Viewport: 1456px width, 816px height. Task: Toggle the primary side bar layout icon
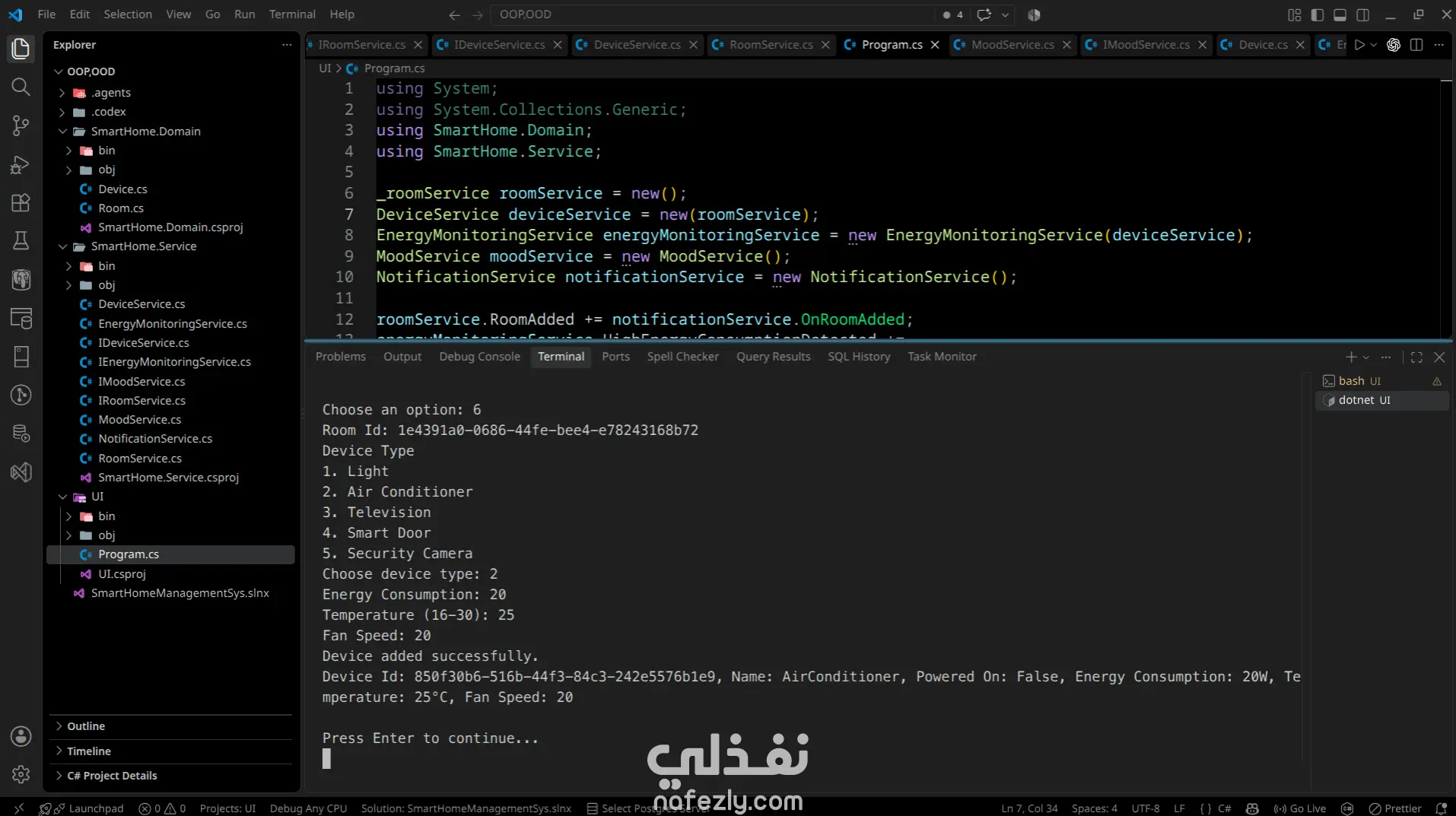pos(1318,14)
